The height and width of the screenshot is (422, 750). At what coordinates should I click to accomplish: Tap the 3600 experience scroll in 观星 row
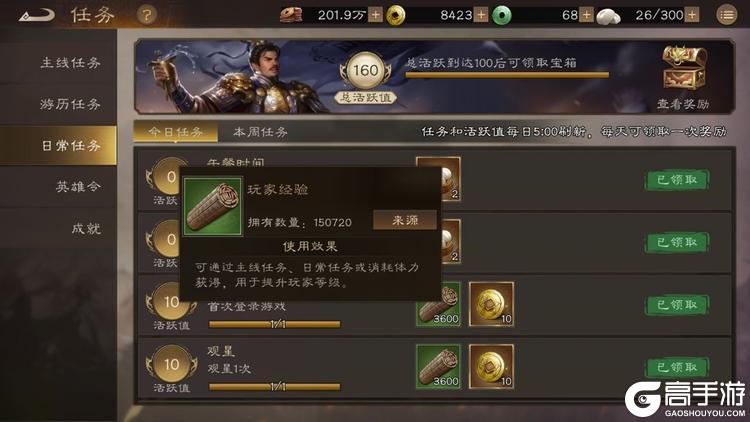point(438,366)
